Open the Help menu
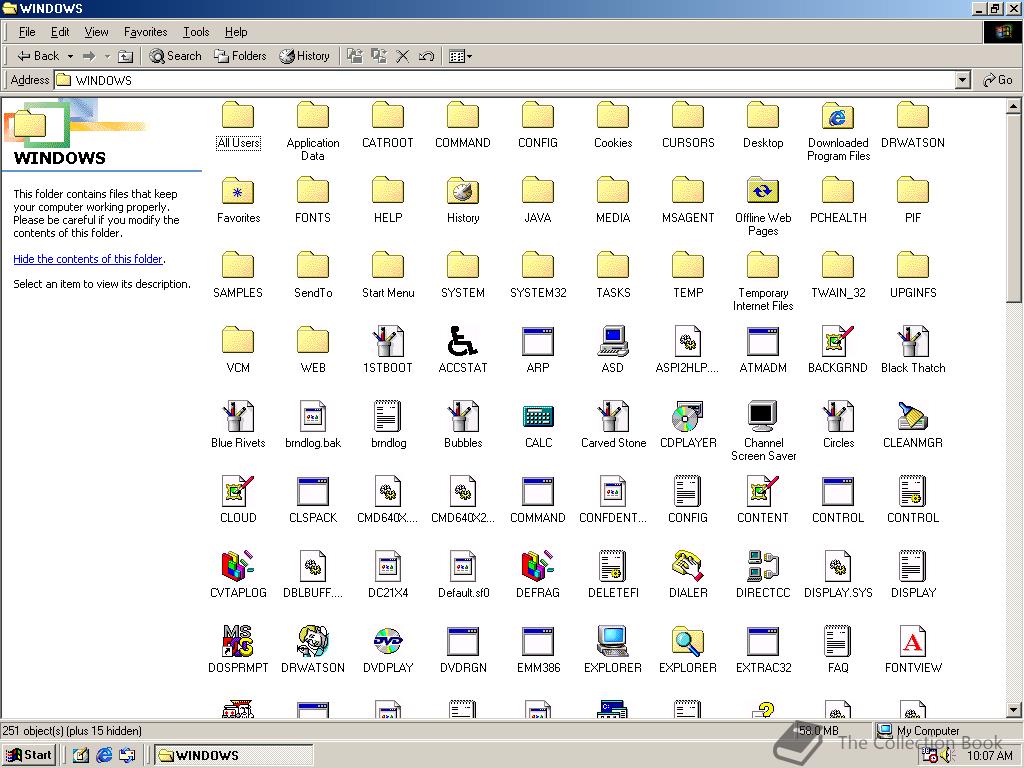 pyautogui.click(x=236, y=32)
